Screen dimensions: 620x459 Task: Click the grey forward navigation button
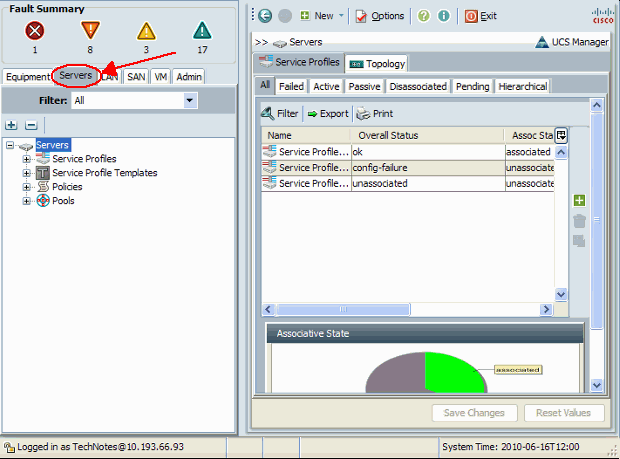pos(285,16)
